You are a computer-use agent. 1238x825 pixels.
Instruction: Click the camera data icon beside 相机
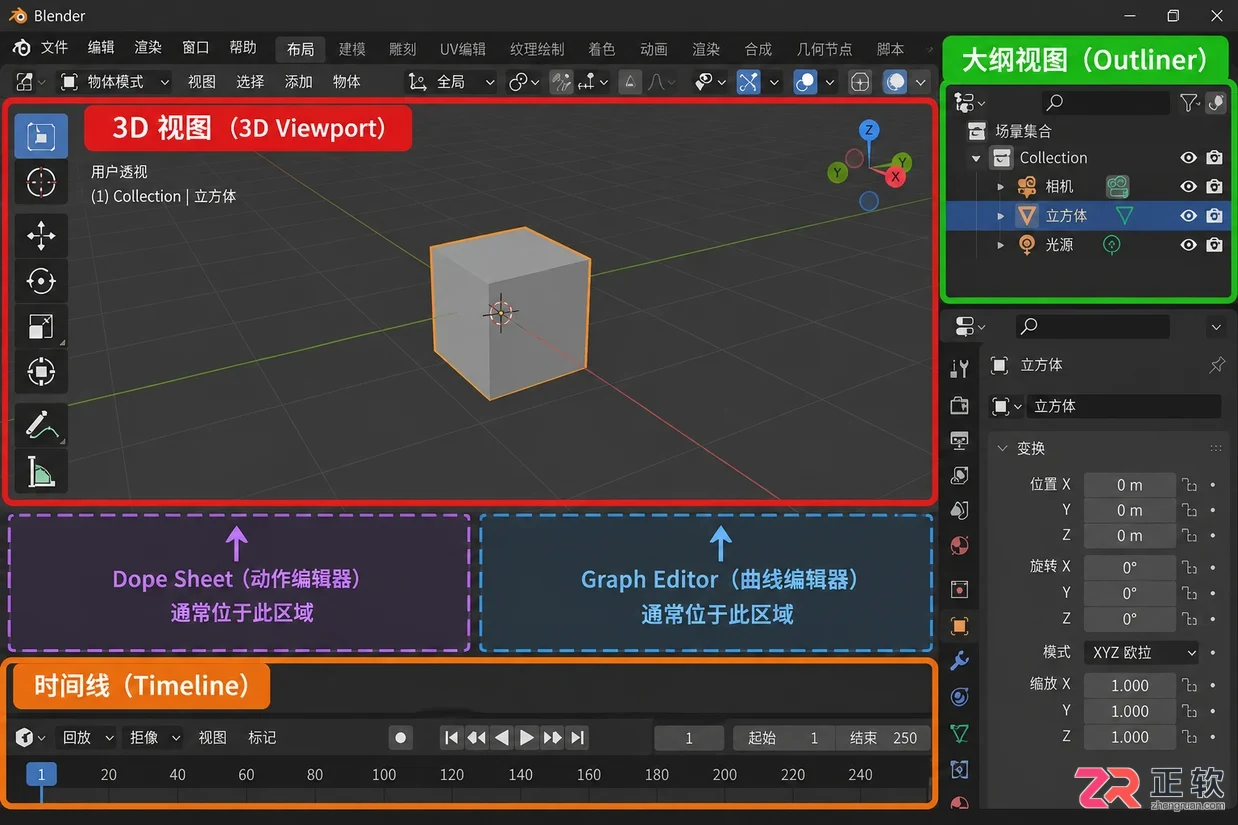[1117, 186]
